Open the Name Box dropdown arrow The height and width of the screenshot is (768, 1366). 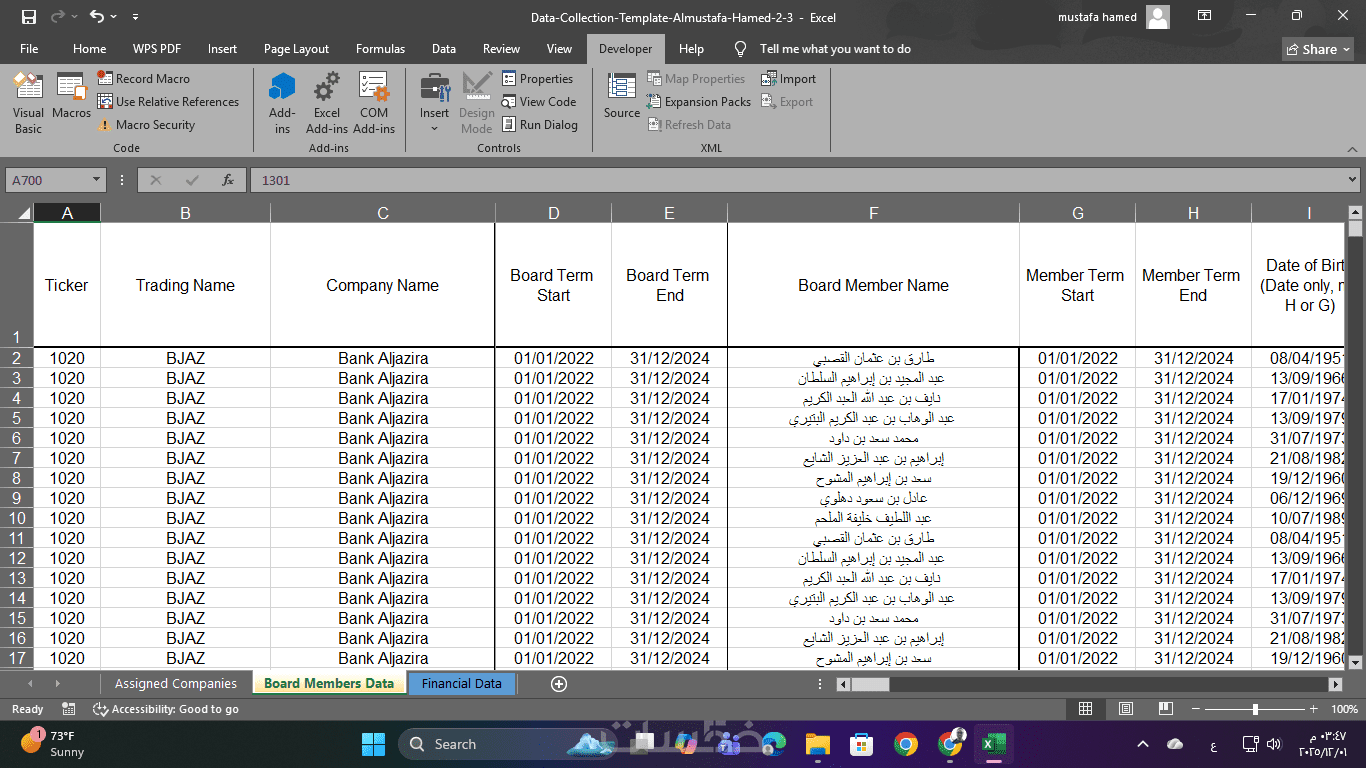click(x=97, y=180)
